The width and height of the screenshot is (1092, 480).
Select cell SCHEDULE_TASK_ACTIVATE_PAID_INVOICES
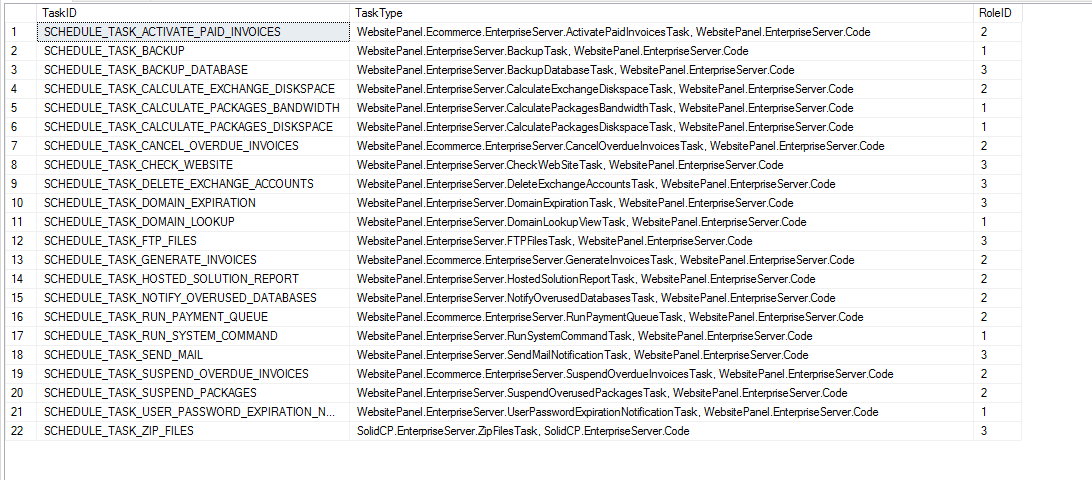(x=193, y=32)
